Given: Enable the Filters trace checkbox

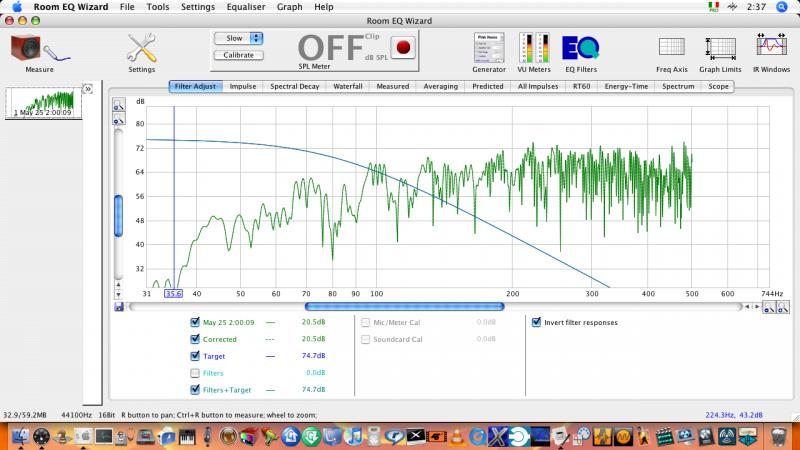Looking at the screenshot, I should tap(195, 372).
